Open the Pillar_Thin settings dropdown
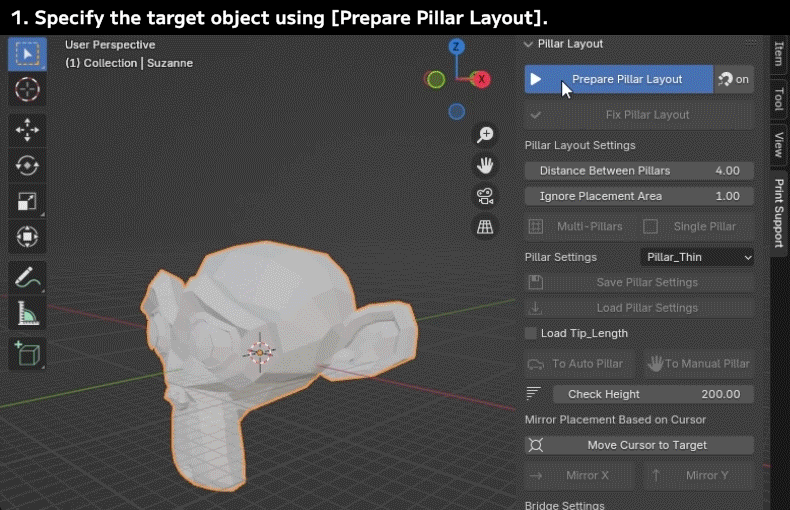This screenshot has height=510, width=790. (697, 257)
